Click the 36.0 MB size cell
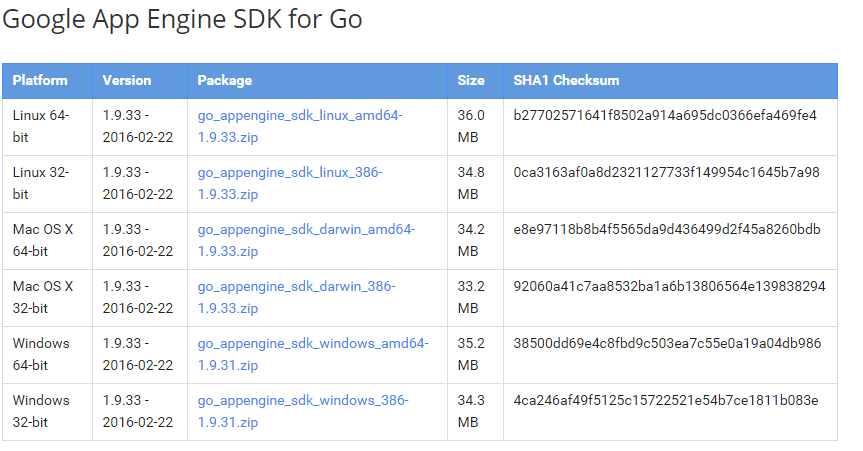863x451 pixels. click(471, 126)
